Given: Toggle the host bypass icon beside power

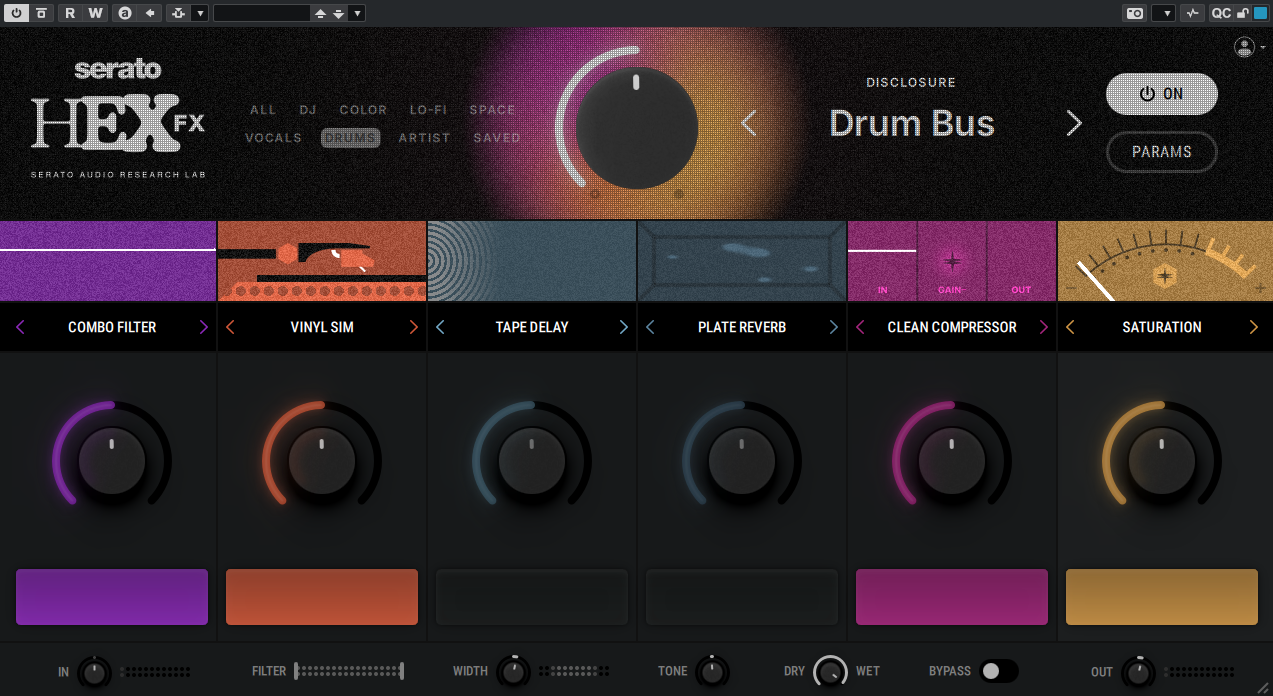Looking at the screenshot, I should [41, 13].
